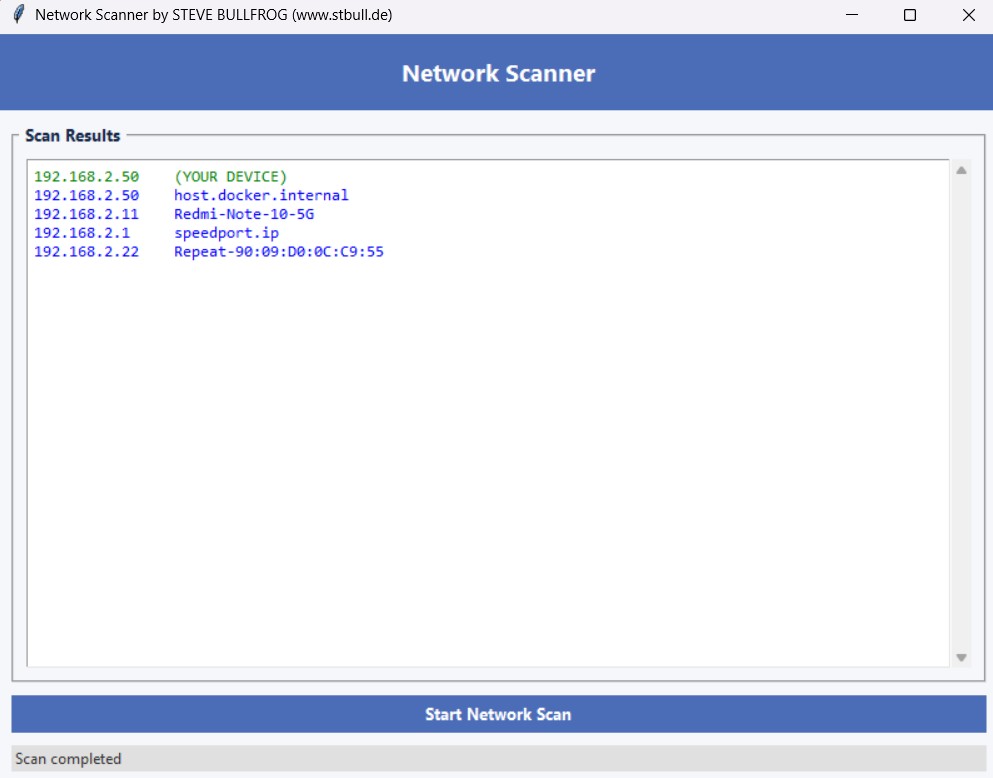This screenshot has height=778, width=993.
Task: Click the Scan Results group label
Action: pos(73,135)
